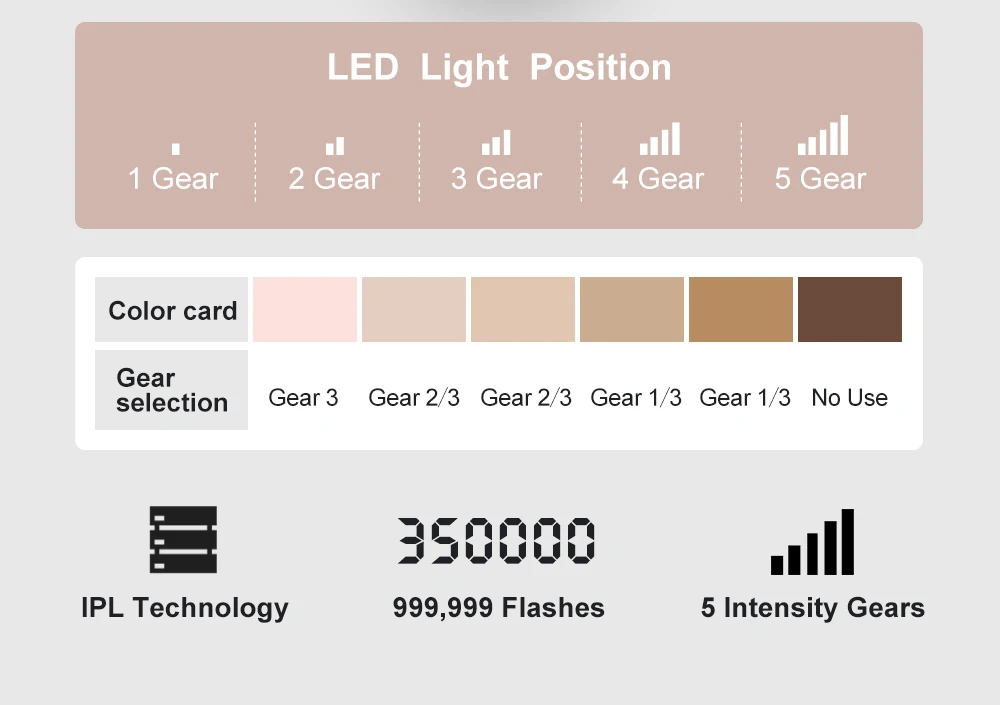Click the single-bar icon above 1 Gear
Image resolution: width=1000 pixels, height=705 pixels.
(x=176, y=149)
